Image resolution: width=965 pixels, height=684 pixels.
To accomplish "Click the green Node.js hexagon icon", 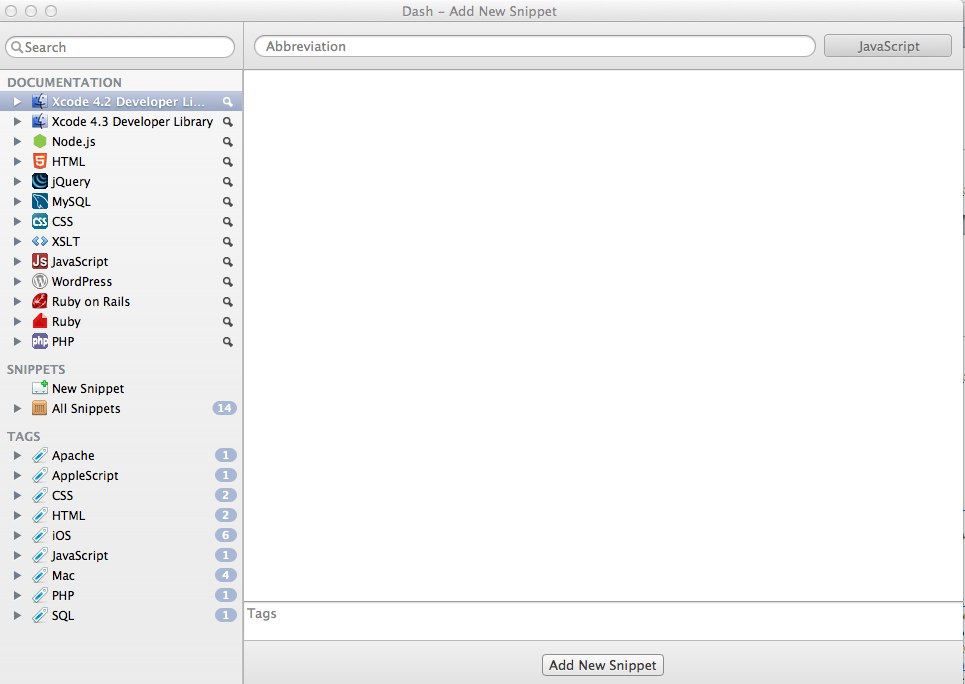I will tap(40, 142).
